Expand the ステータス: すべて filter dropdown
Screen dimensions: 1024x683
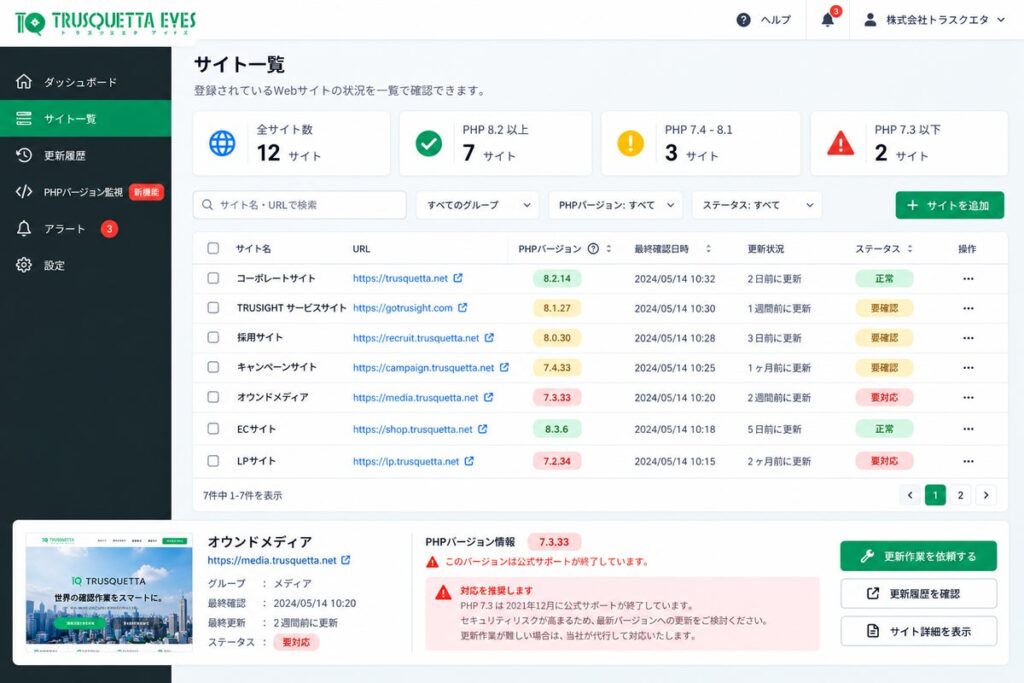[757, 205]
